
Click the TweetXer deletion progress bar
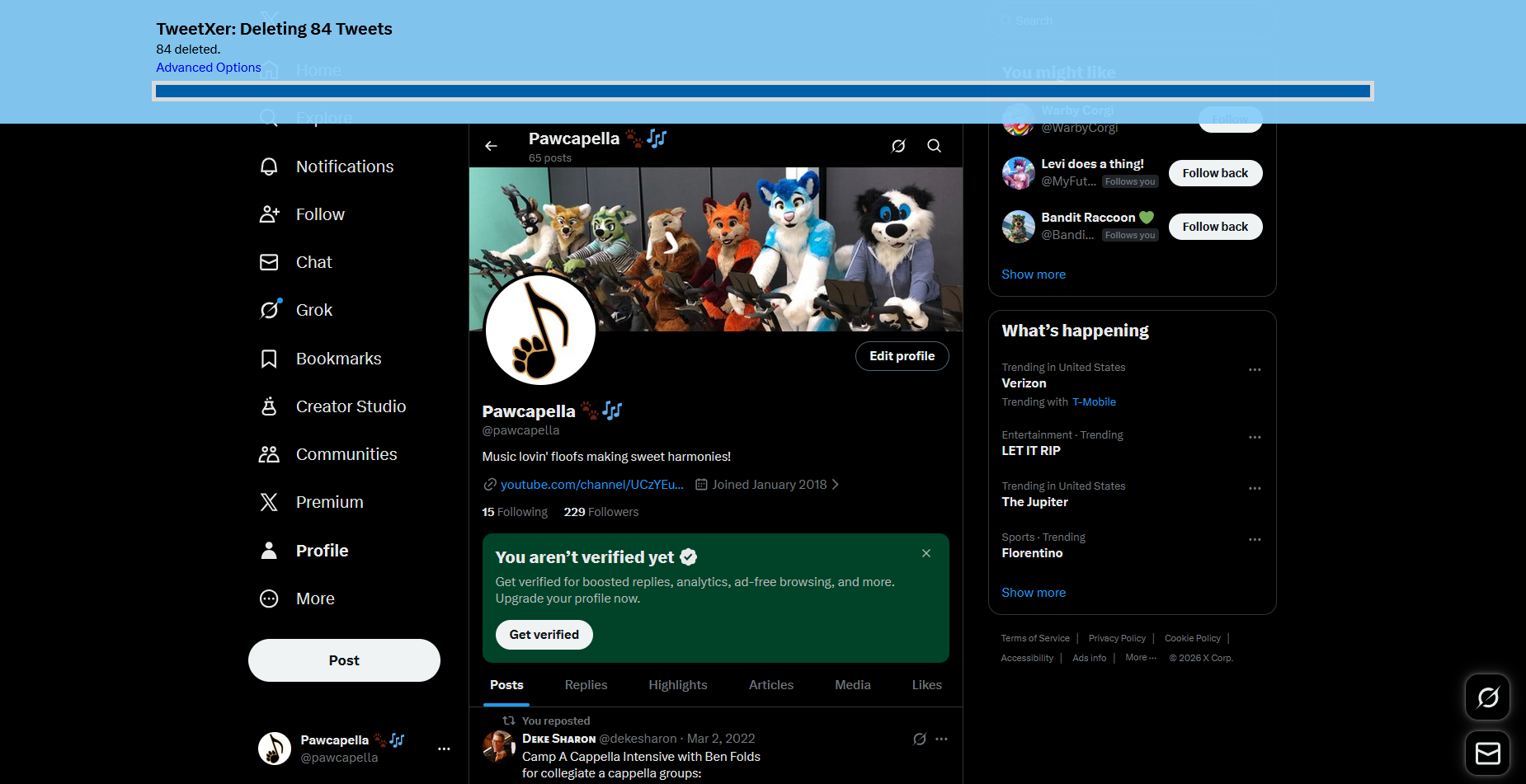762,92
